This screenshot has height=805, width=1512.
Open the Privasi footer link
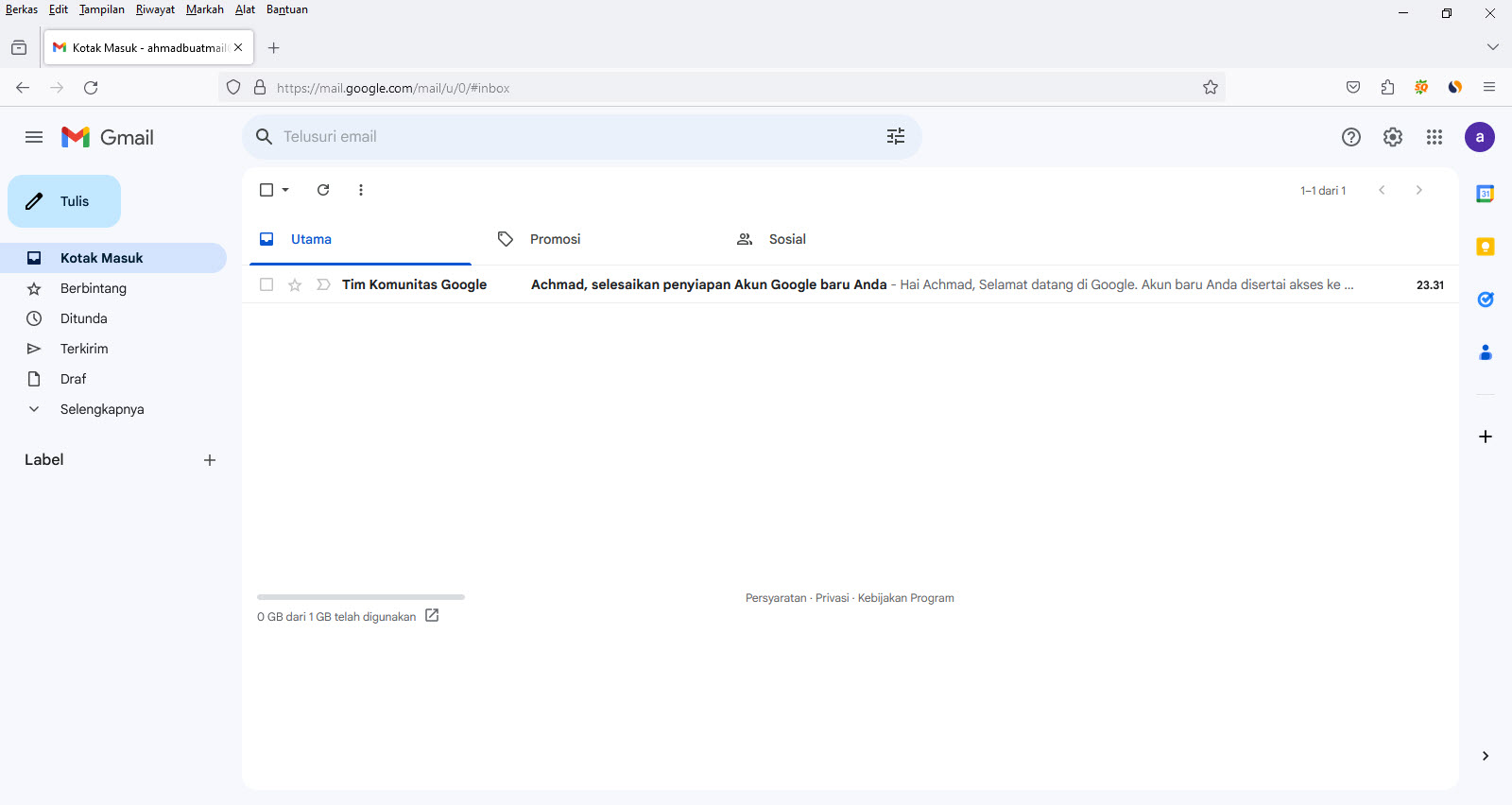[832, 598]
